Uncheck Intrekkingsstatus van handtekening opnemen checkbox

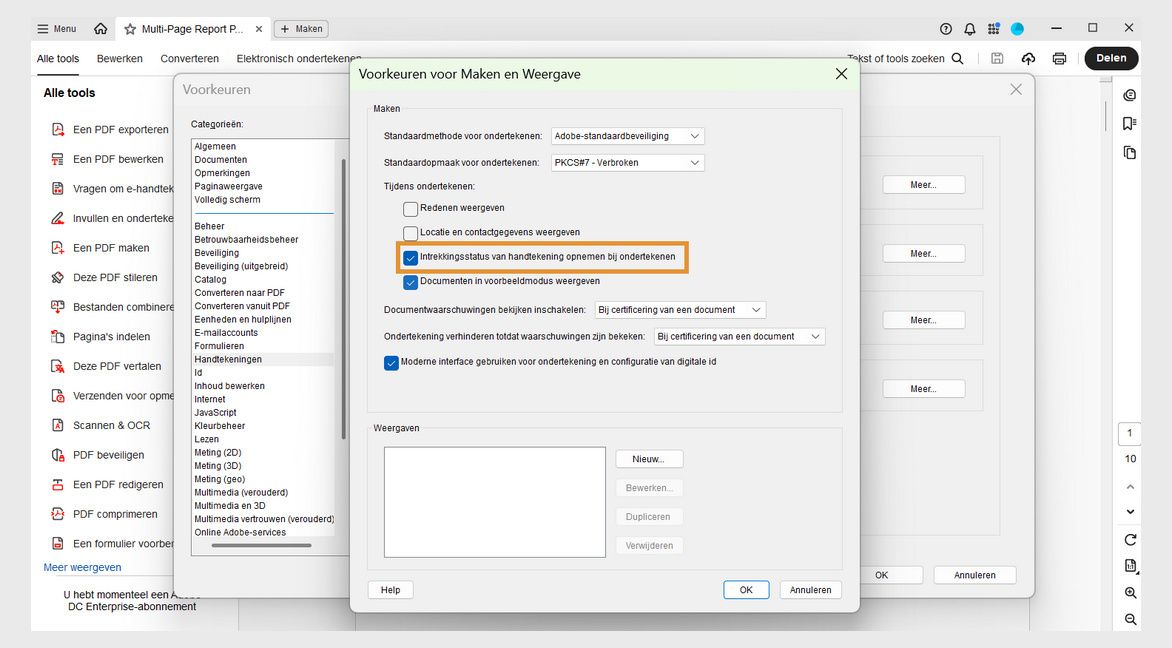410,257
